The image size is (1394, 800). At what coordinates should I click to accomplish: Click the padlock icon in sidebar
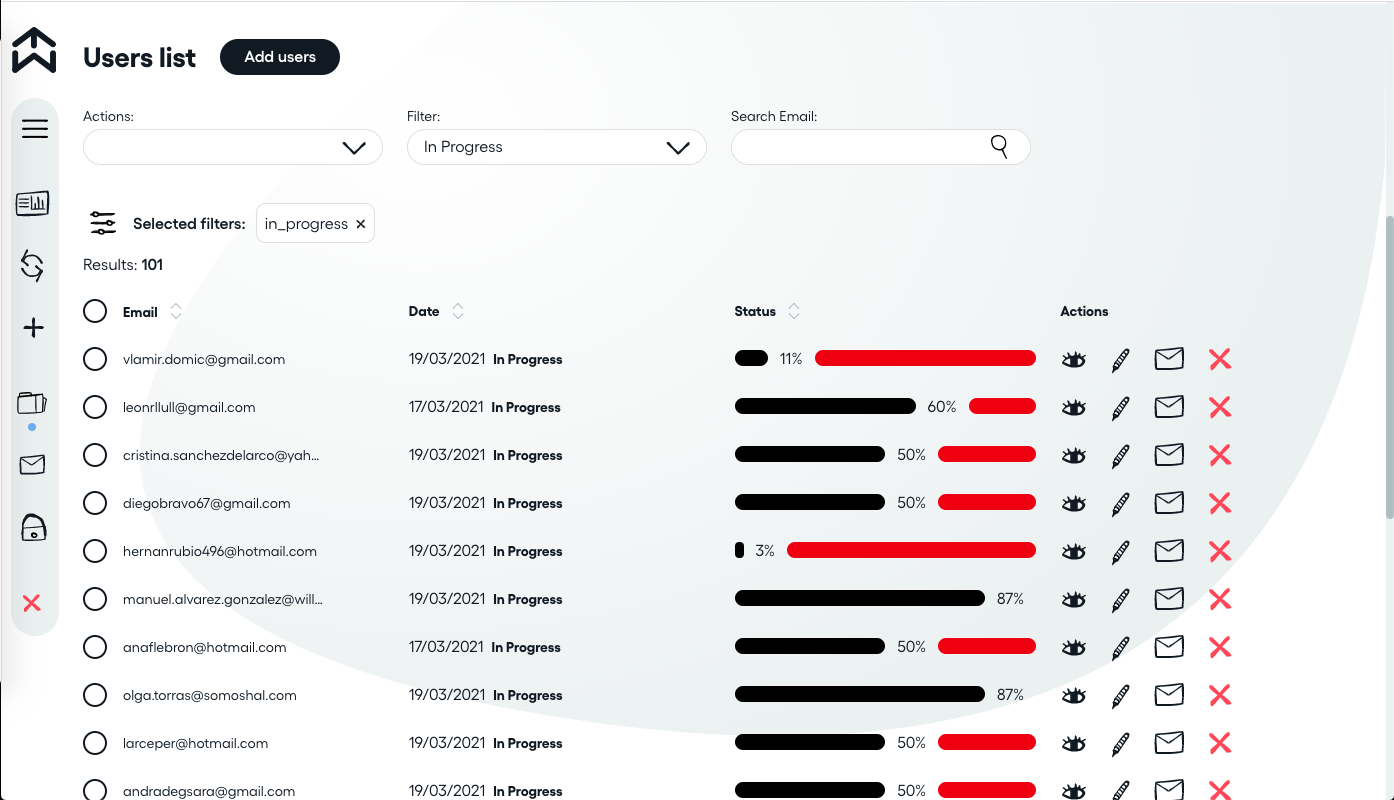(x=34, y=528)
